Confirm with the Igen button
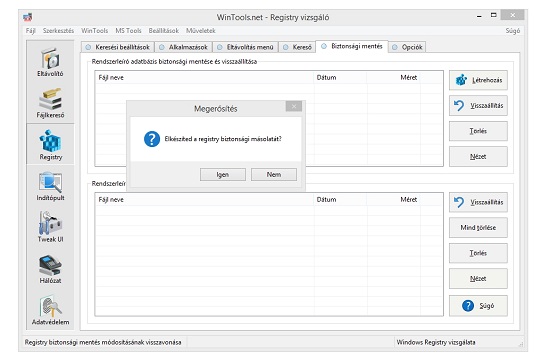The image size is (550, 363). 223,175
